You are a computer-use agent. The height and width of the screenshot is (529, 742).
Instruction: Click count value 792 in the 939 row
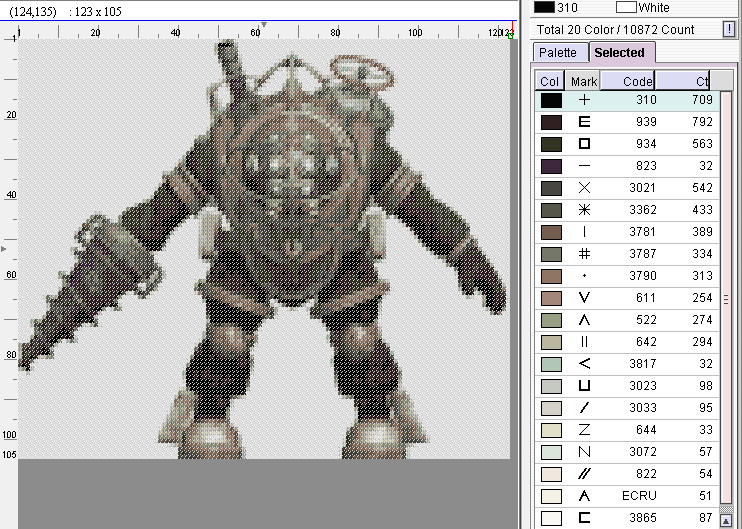(702, 122)
